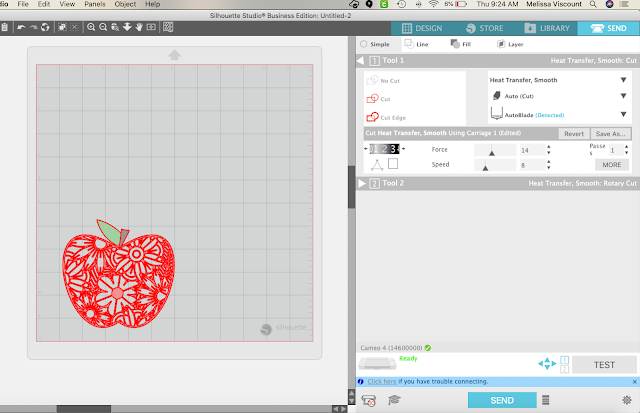Click the Speed value field

[x=532, y=165]
